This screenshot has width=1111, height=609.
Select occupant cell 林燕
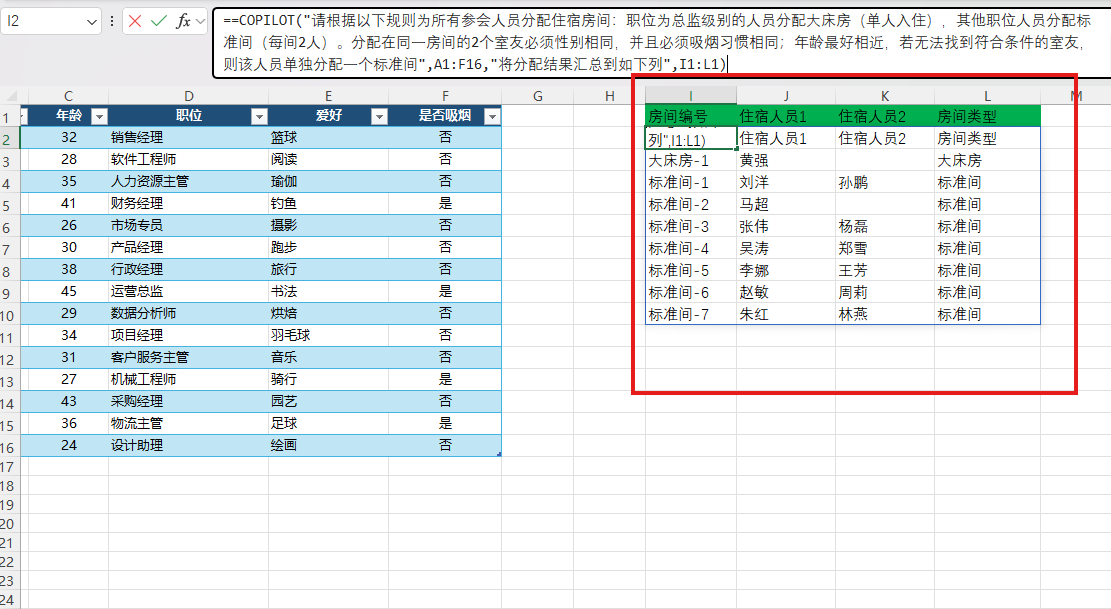tap(885, 314)
